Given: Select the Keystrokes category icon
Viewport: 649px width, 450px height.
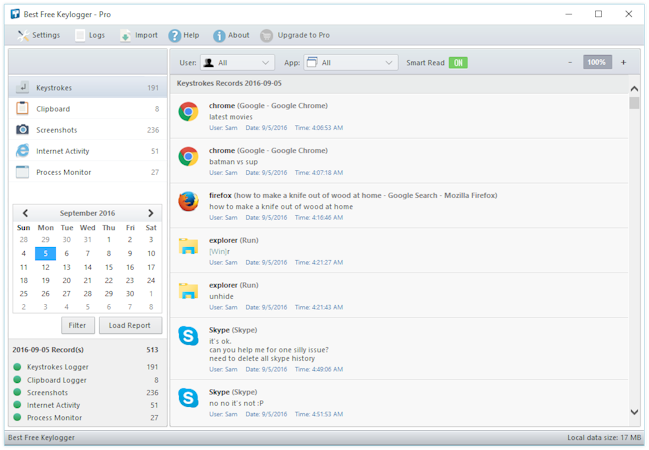Looking at the screenshot, I should click(x=22, y=87).
